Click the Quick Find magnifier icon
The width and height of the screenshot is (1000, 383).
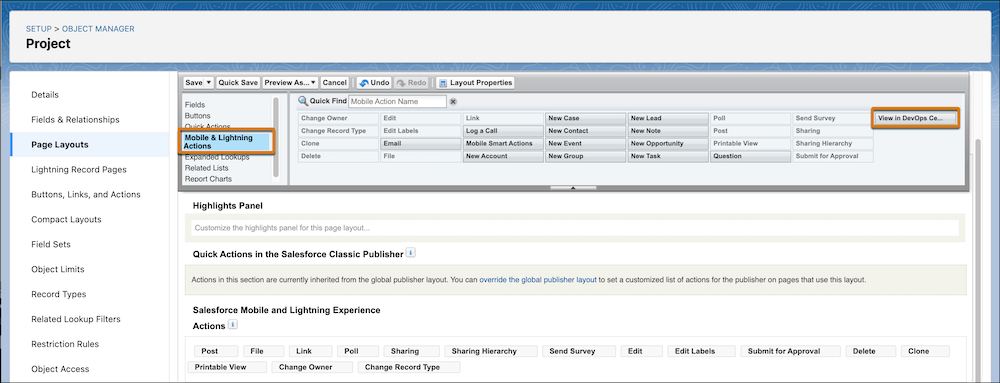point(303,101)
